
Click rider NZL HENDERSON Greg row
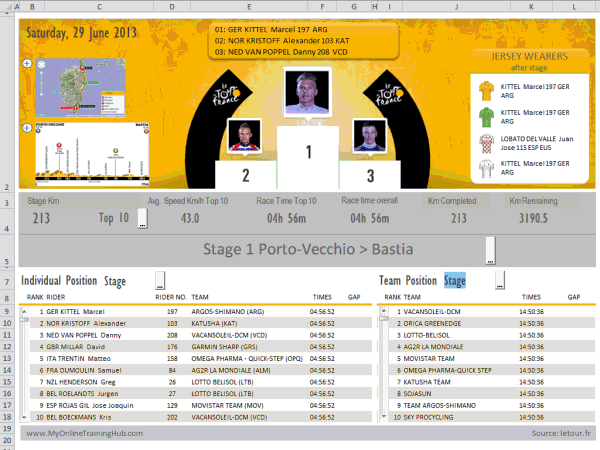point(81,382)
